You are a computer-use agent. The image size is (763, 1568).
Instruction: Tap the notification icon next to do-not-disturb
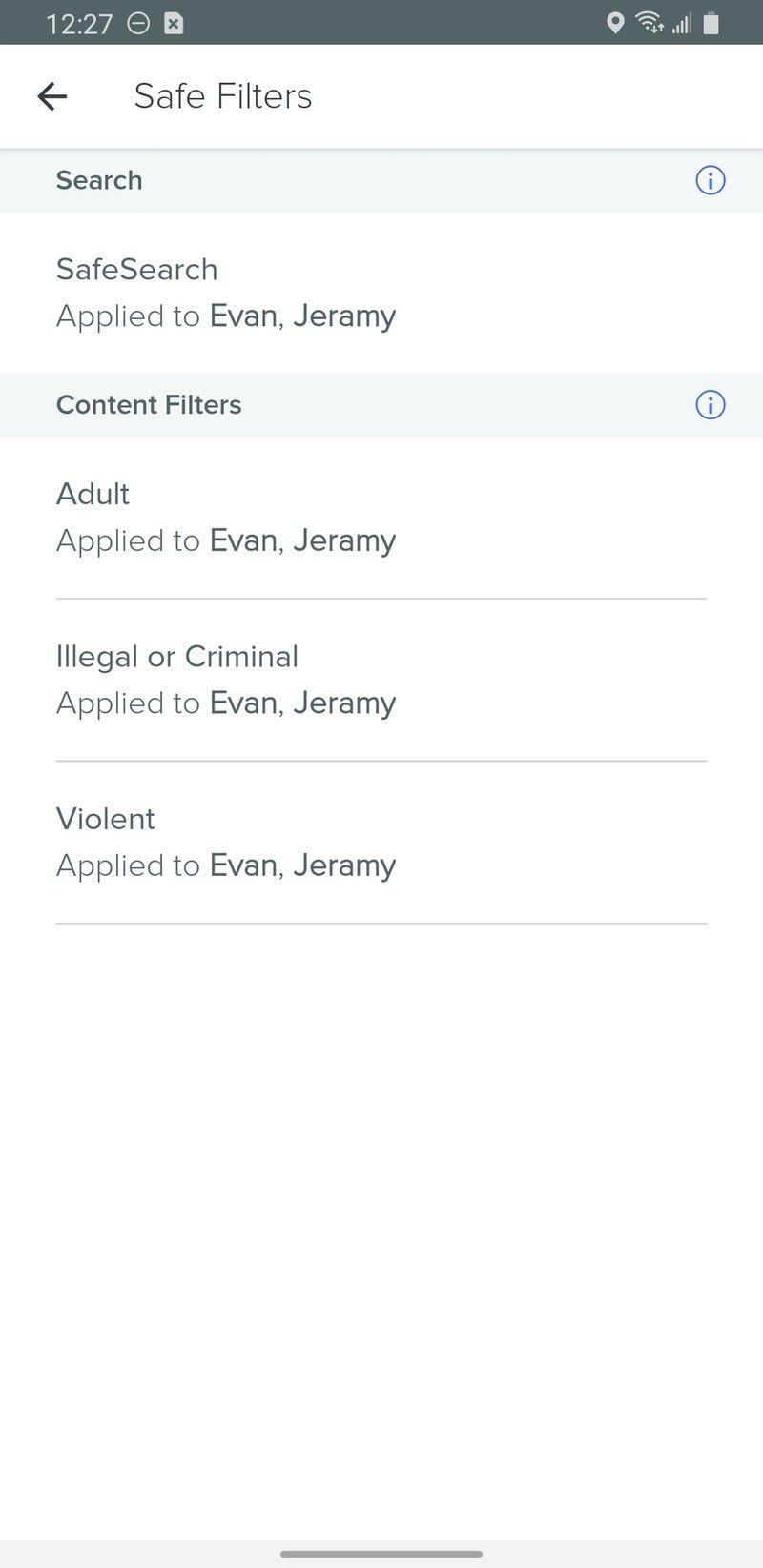[x=172, y=21]
